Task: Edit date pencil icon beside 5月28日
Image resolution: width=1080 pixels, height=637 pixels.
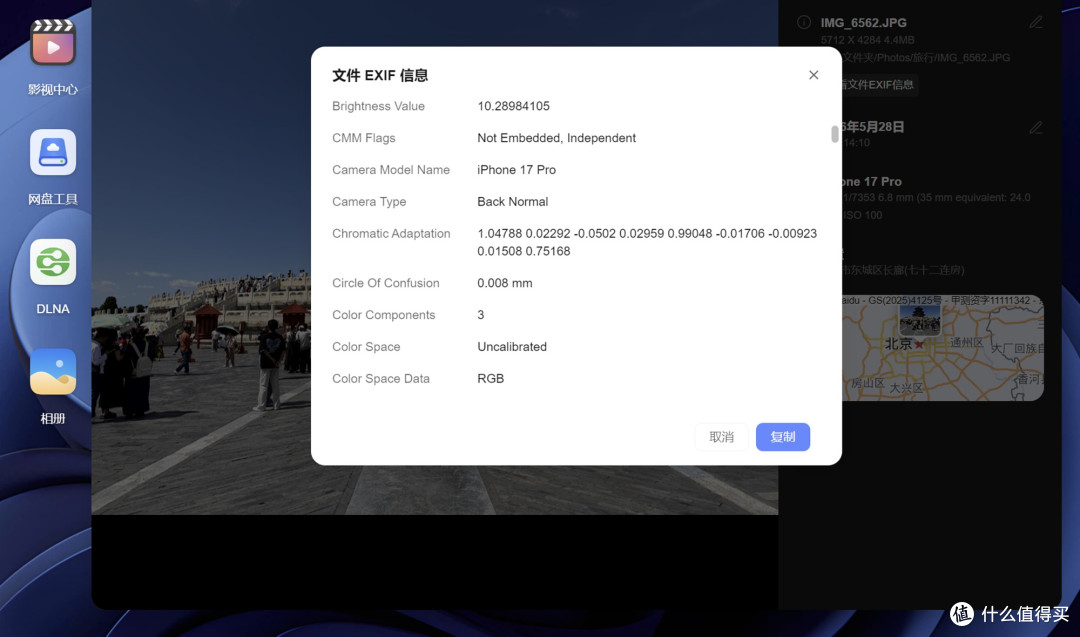Action: [1036, 127]
